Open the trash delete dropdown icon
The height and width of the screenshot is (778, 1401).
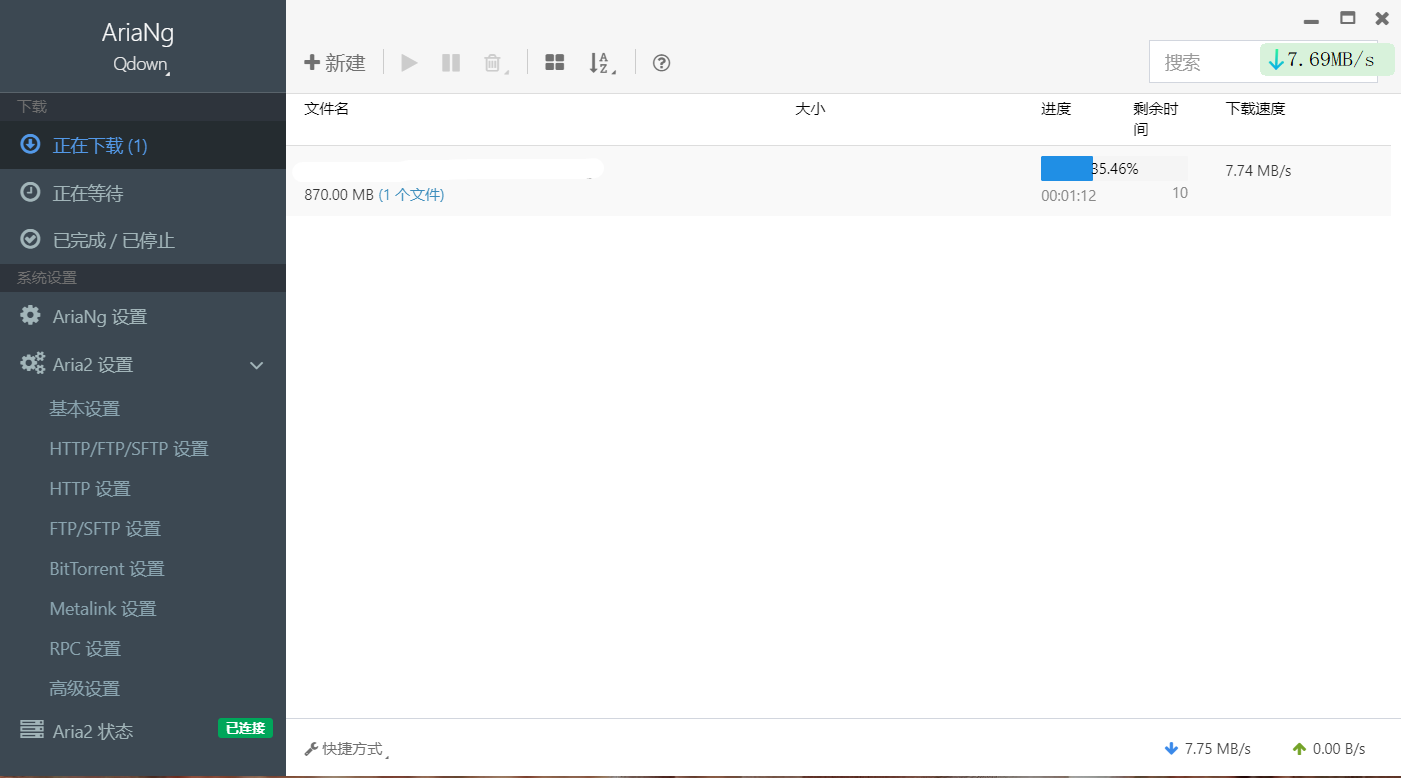coord(496,63)
